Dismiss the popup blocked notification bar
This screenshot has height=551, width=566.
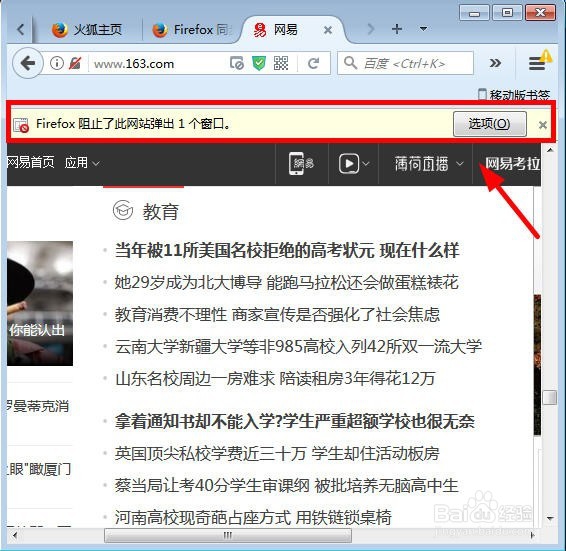pyautogui.click(x=543, y=125)
